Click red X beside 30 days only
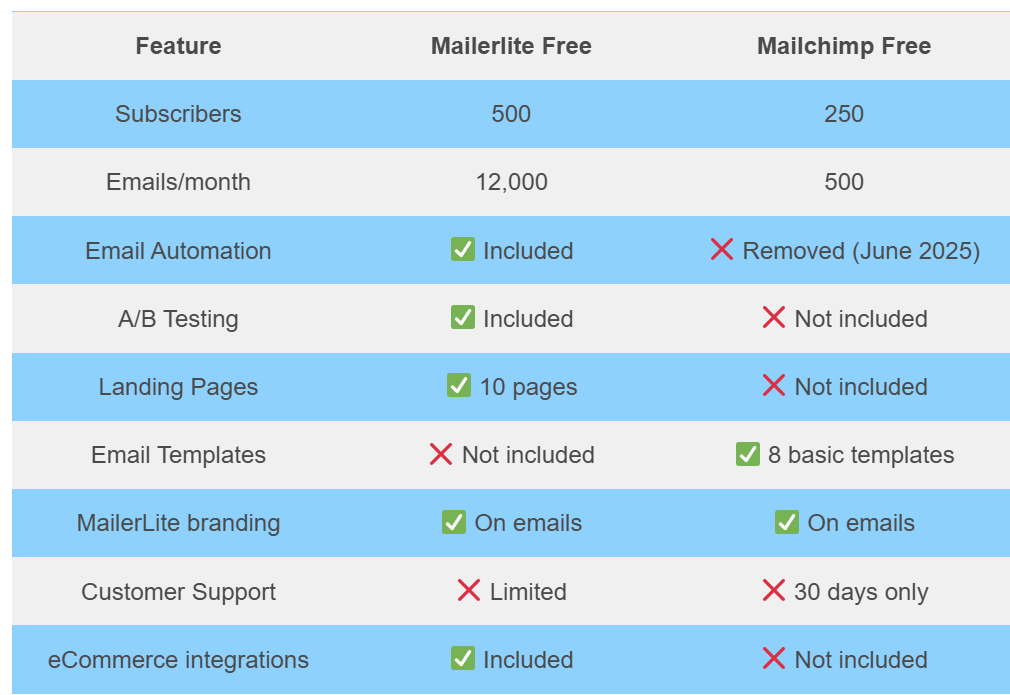Viewport: 1010px width, 695px height. tap(774, 591)
